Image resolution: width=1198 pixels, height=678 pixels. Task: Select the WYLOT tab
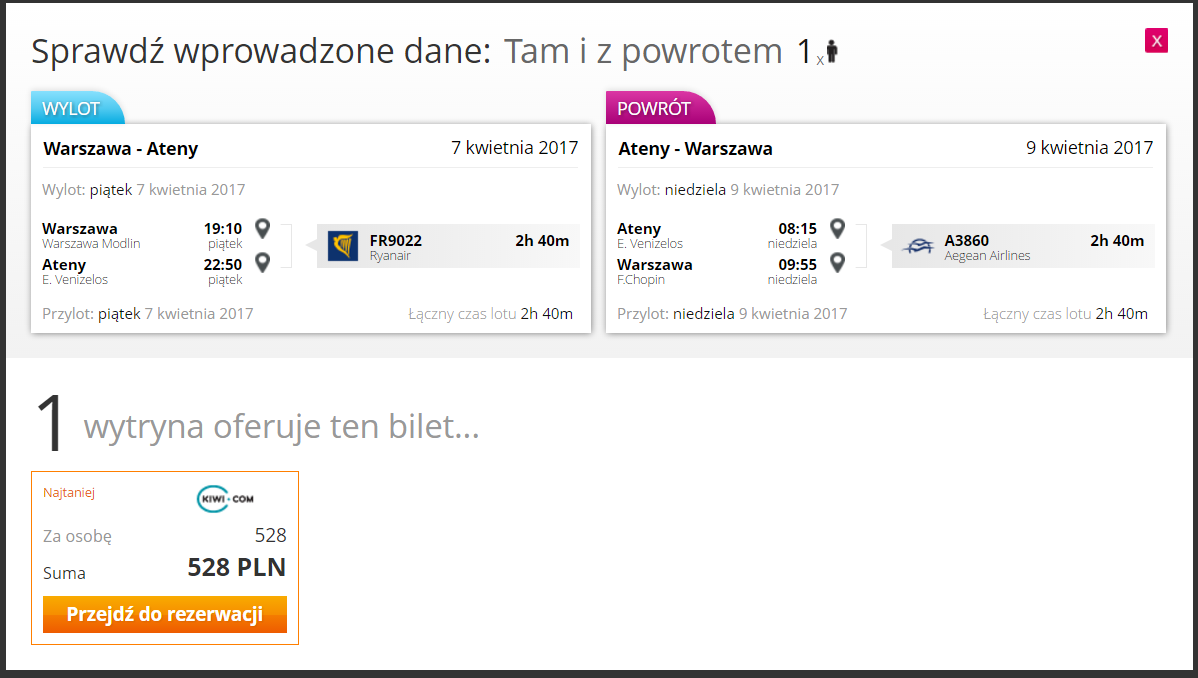(76, 109)
